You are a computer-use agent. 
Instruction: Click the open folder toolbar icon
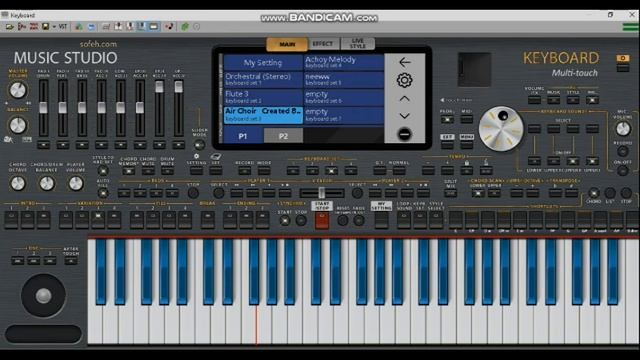[9, 27]
